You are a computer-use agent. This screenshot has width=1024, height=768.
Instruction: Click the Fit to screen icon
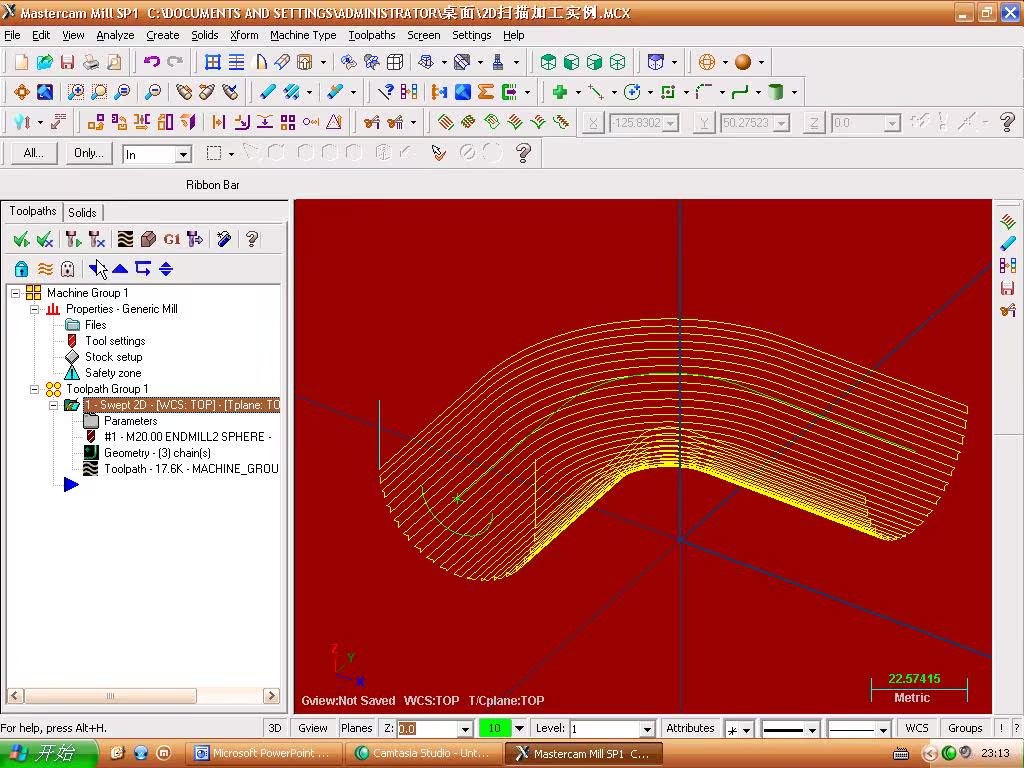44,92
